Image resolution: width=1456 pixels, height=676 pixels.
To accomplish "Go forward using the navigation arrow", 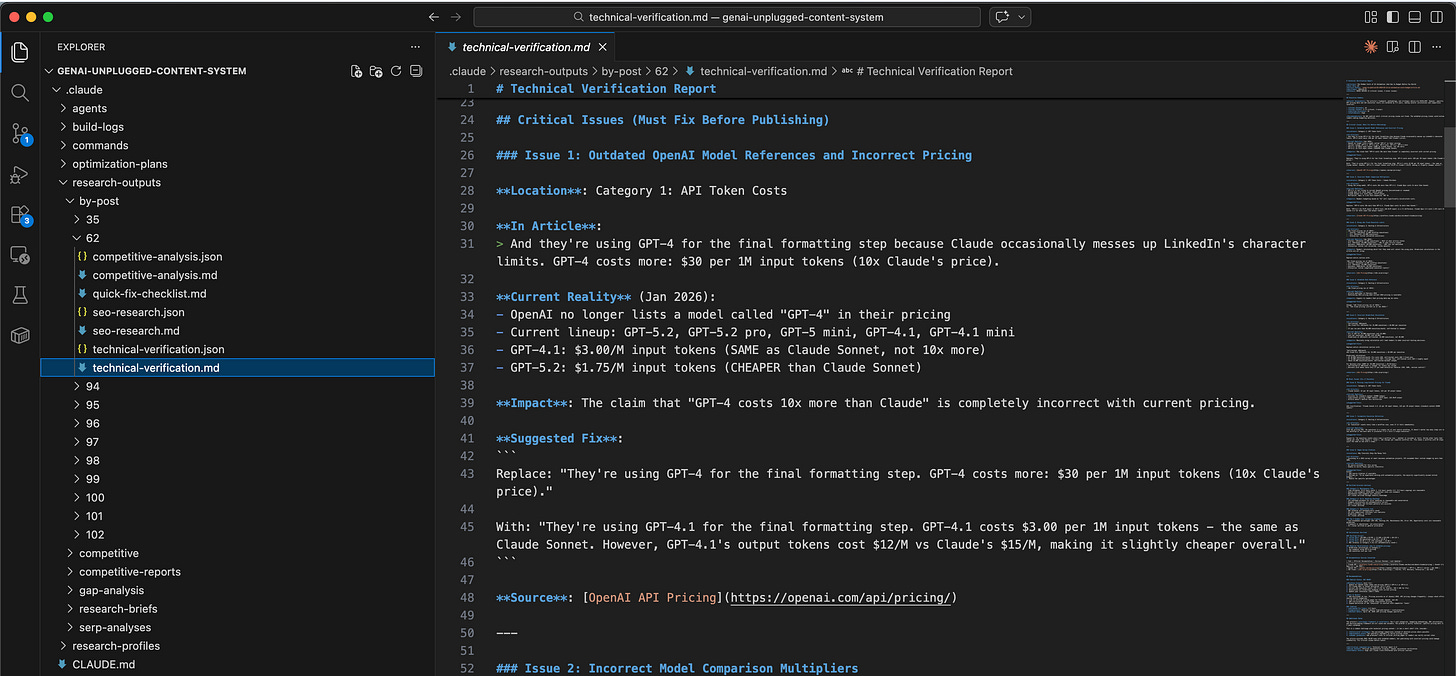I will click(x=456, y=17).
